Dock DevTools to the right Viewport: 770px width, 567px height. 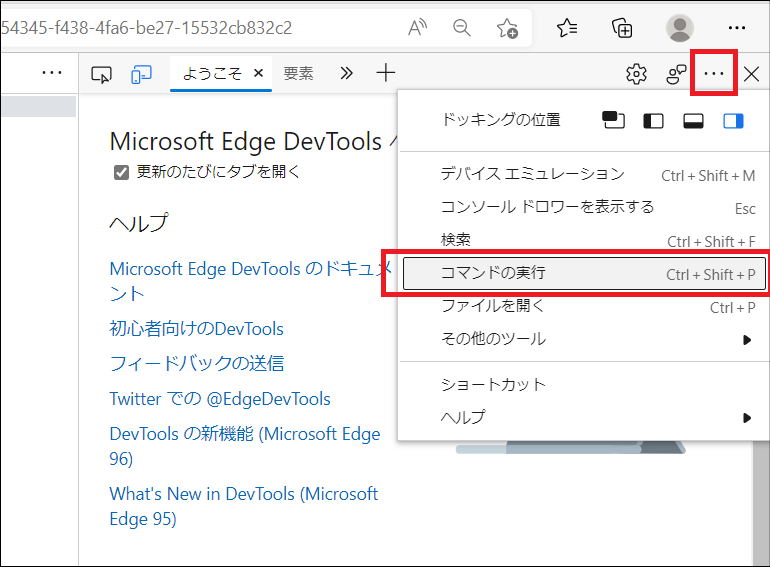click(733, 121)
